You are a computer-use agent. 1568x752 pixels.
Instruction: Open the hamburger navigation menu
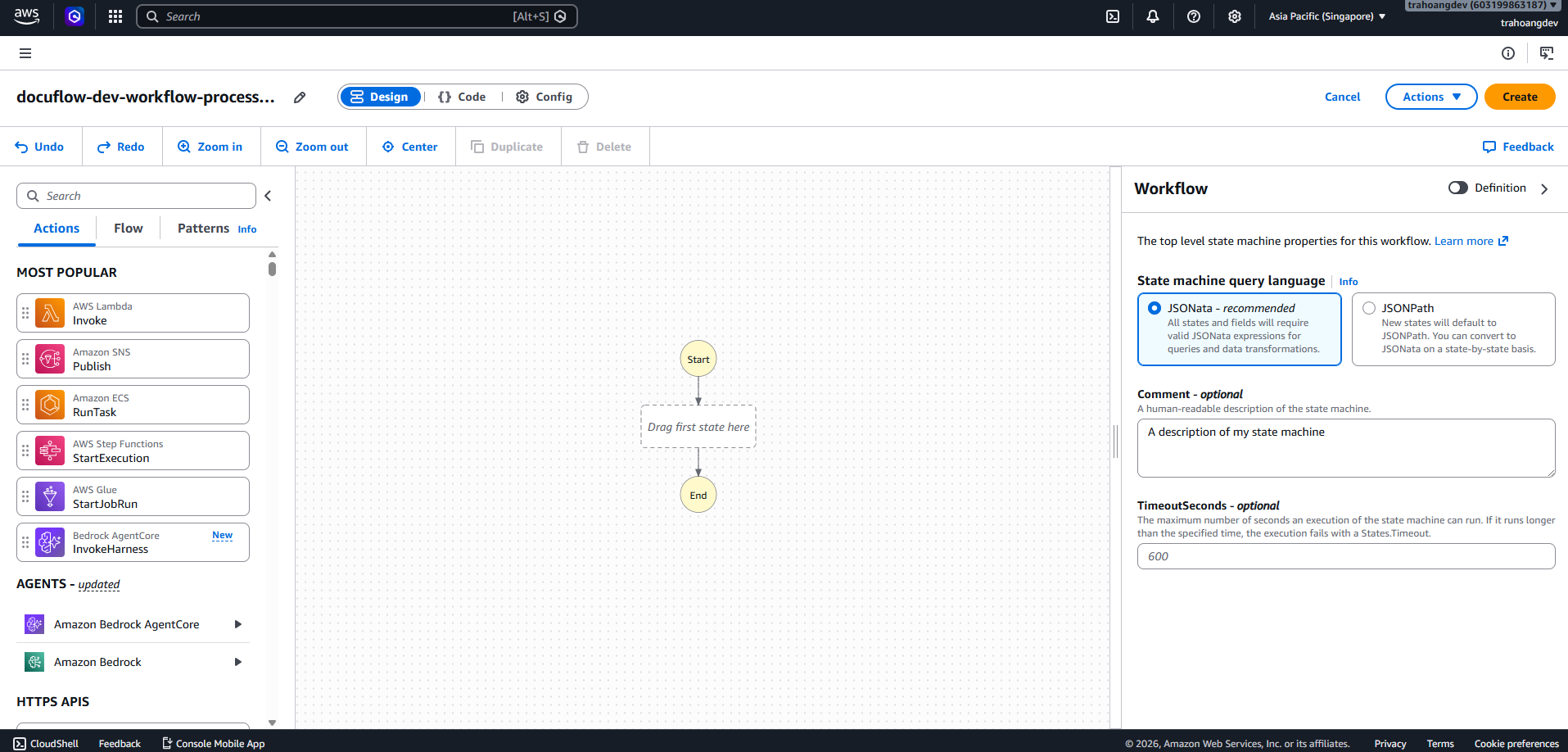coord(25,53)
